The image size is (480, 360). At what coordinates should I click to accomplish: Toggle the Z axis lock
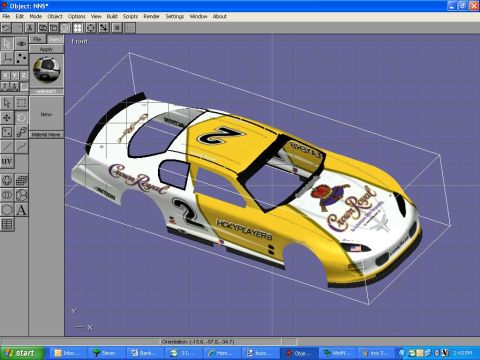tap(24, 75)
